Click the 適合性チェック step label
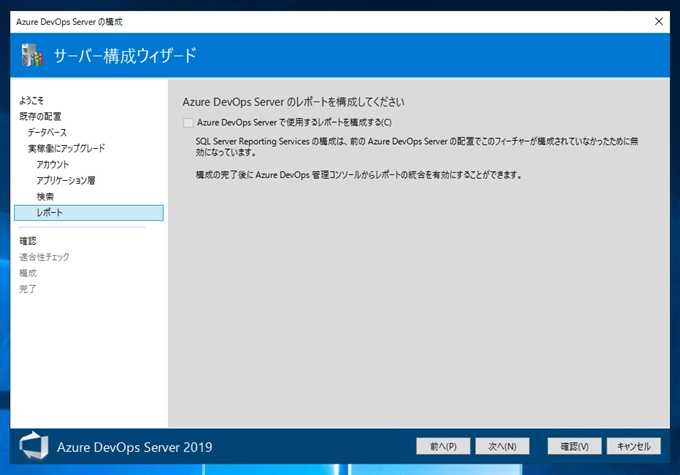Screen dimensions: 680x475 44,257
